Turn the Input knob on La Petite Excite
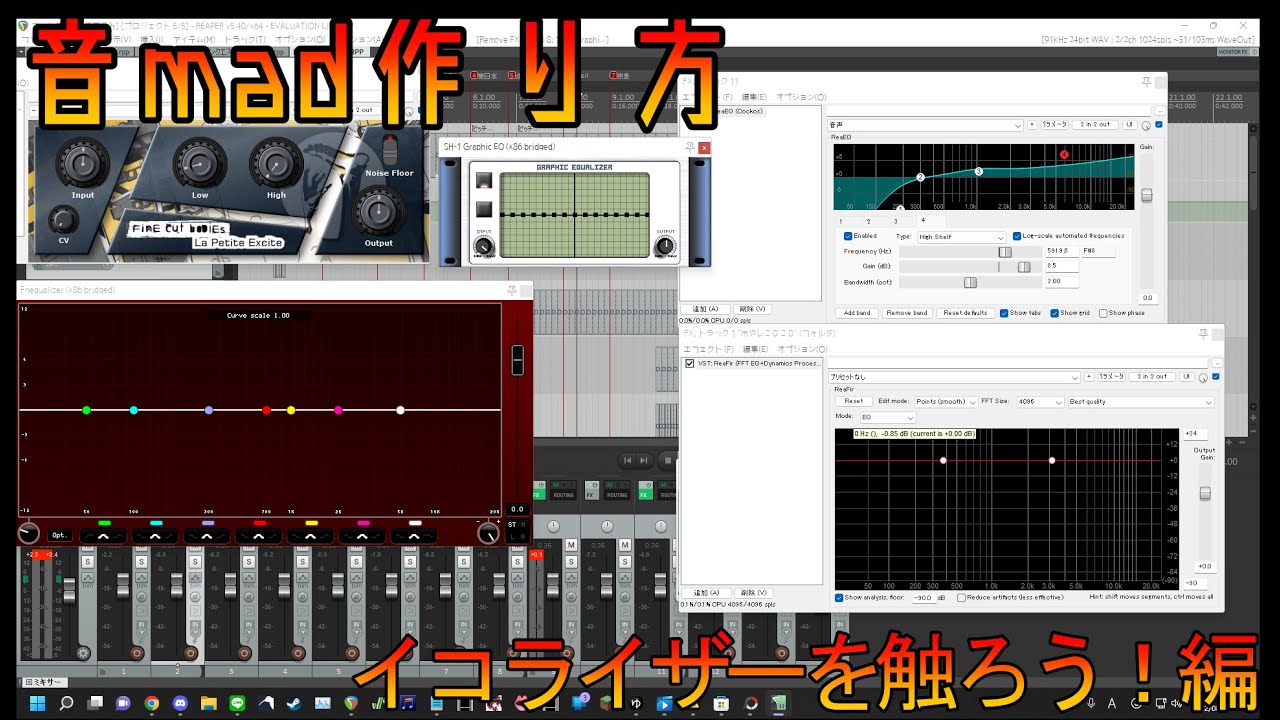Viewport: 1280px width, 720px height. pos(82,162)
